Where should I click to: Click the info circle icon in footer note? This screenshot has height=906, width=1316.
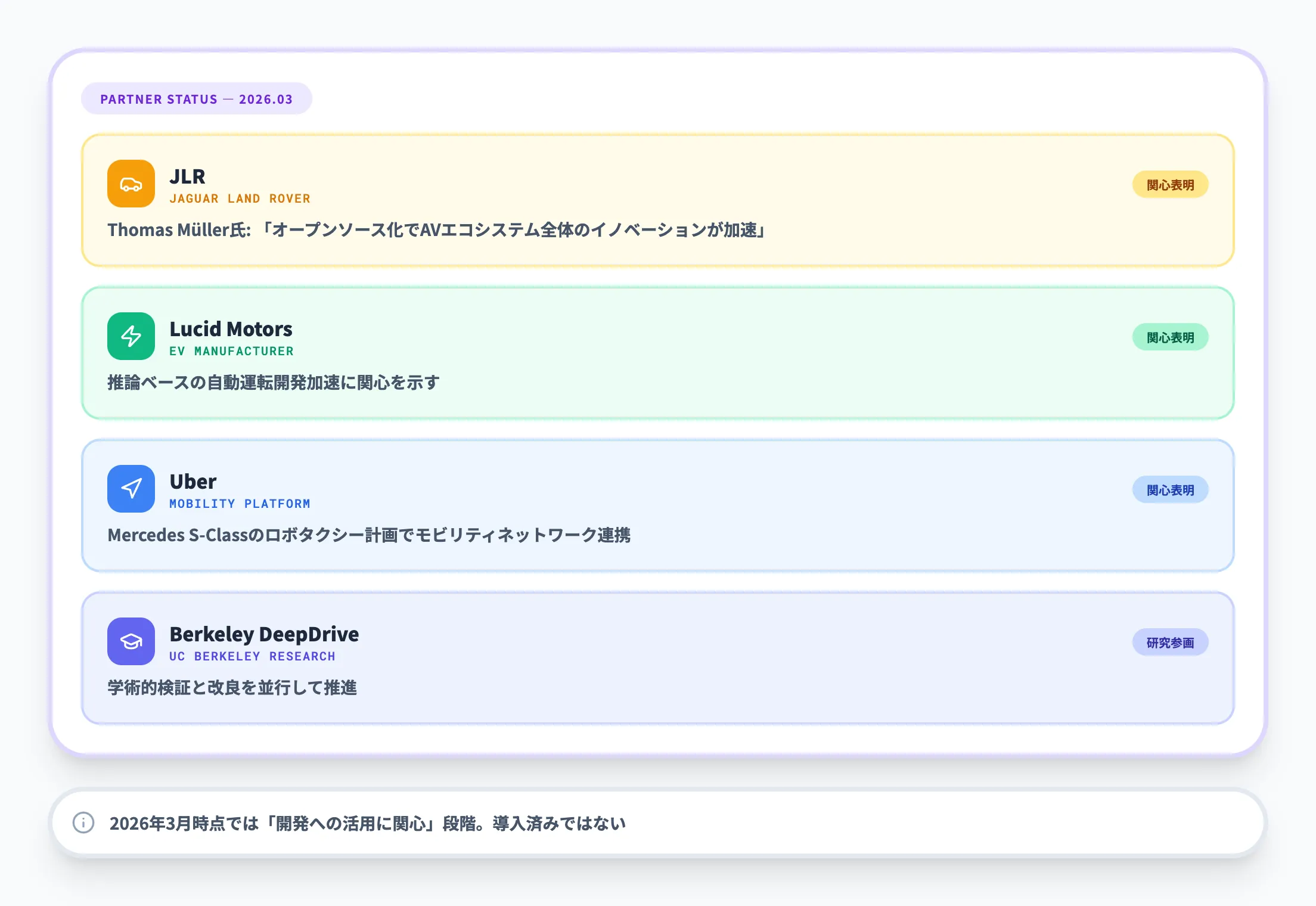tap(83, 823)
